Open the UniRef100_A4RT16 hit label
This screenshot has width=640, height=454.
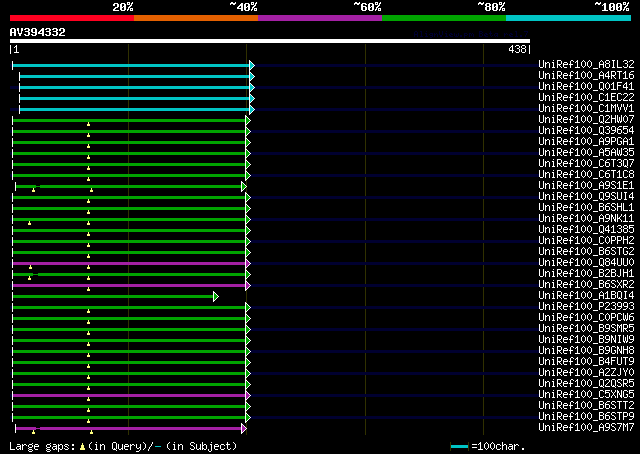tap(586, 75)
